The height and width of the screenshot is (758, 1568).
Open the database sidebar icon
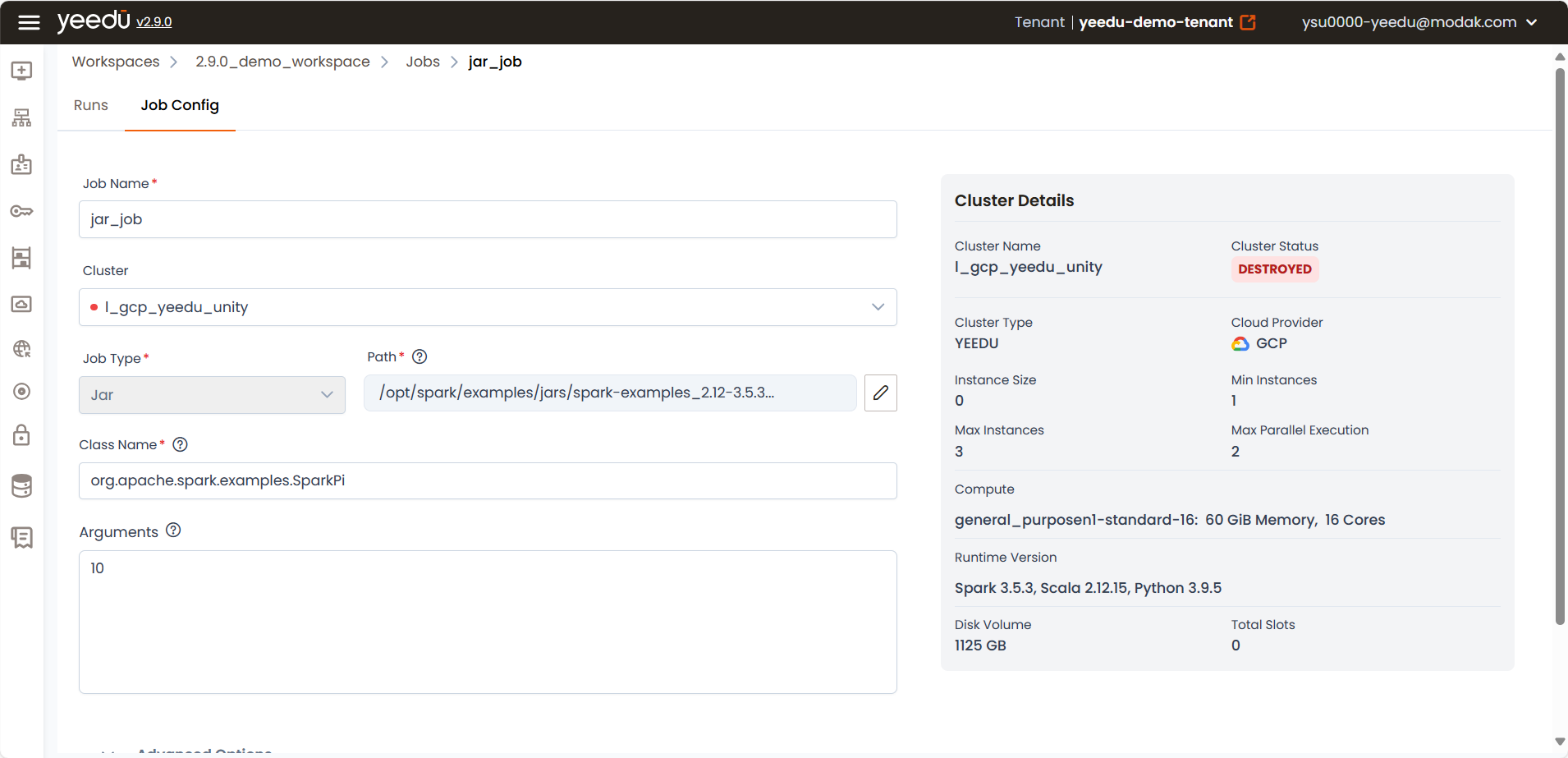point(21,486)
